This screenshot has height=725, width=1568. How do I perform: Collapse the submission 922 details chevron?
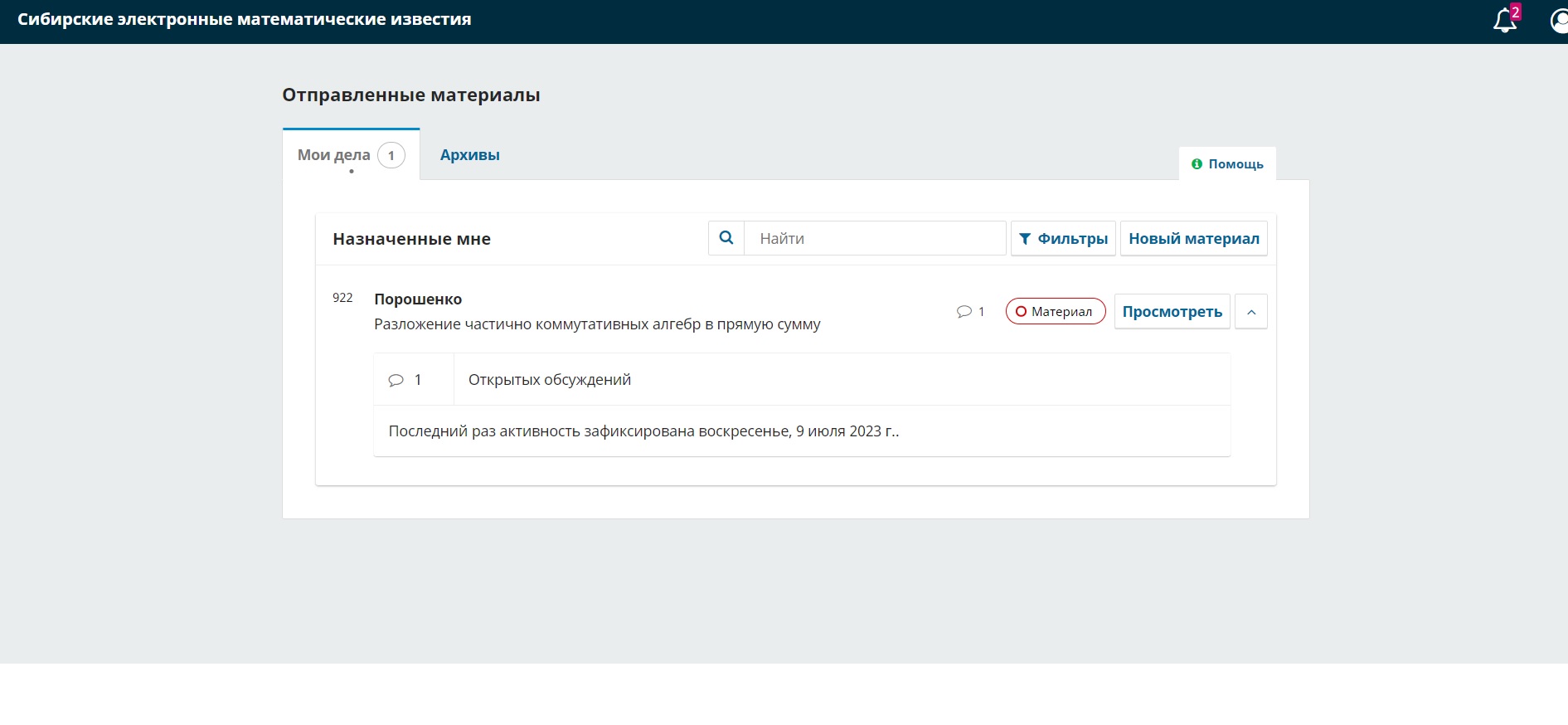(x=1250, y=312)
